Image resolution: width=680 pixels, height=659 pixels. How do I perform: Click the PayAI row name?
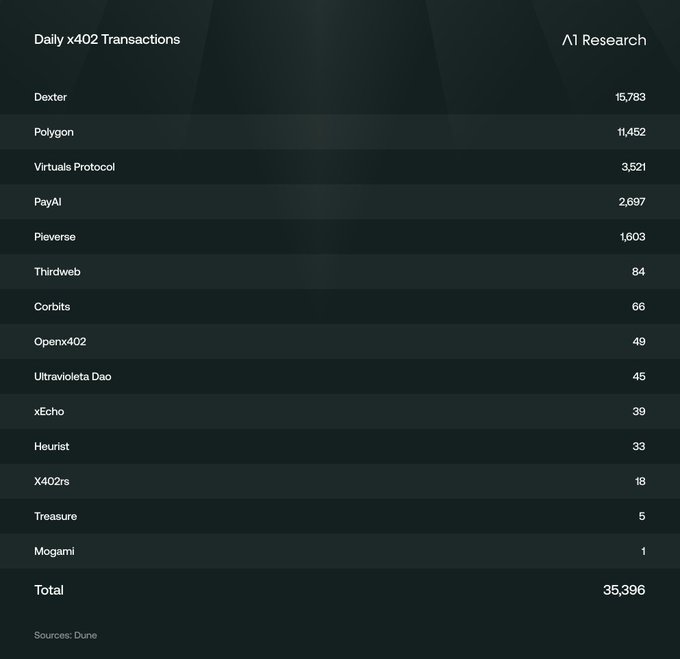click(48, 202)
